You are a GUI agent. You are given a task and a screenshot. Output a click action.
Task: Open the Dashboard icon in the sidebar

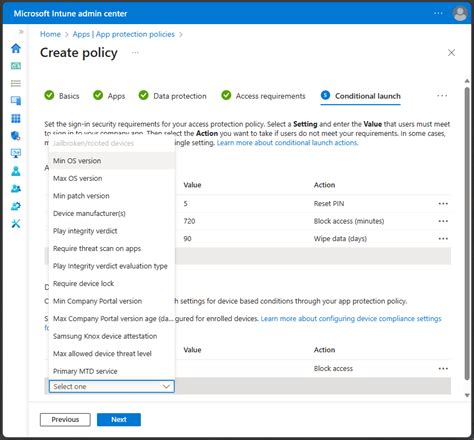[x=16, y=66]
